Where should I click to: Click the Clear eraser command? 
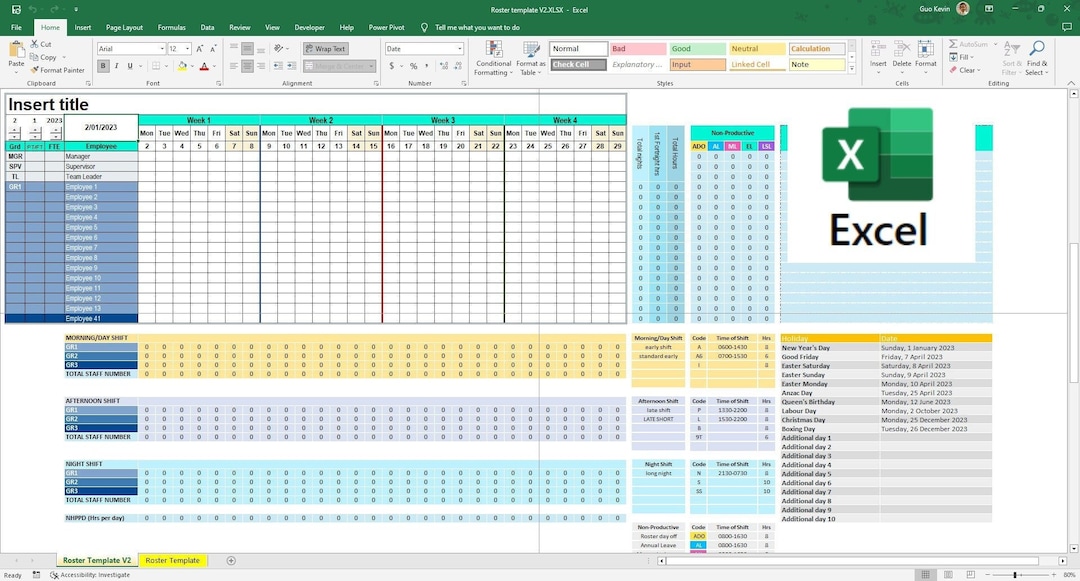coord(963,70)
